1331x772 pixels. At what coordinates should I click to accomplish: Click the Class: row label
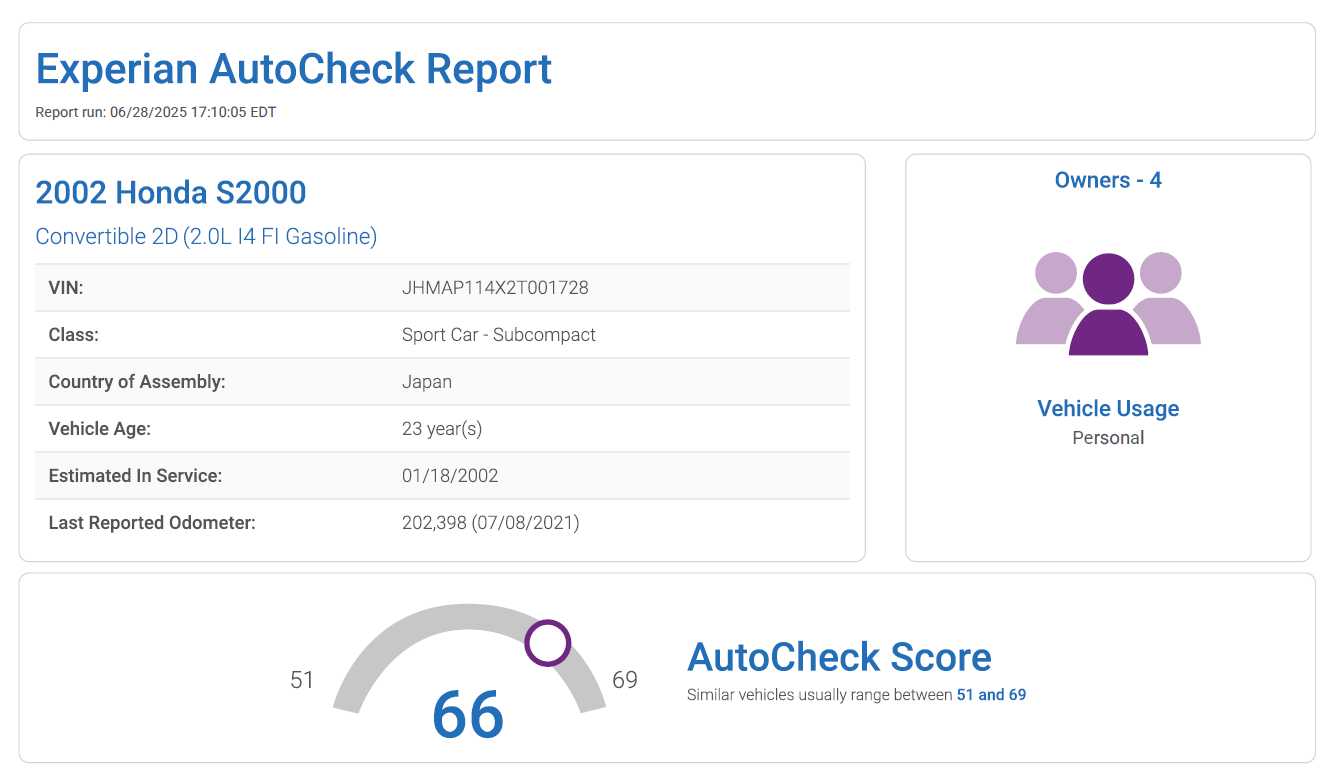click(74, 335)
